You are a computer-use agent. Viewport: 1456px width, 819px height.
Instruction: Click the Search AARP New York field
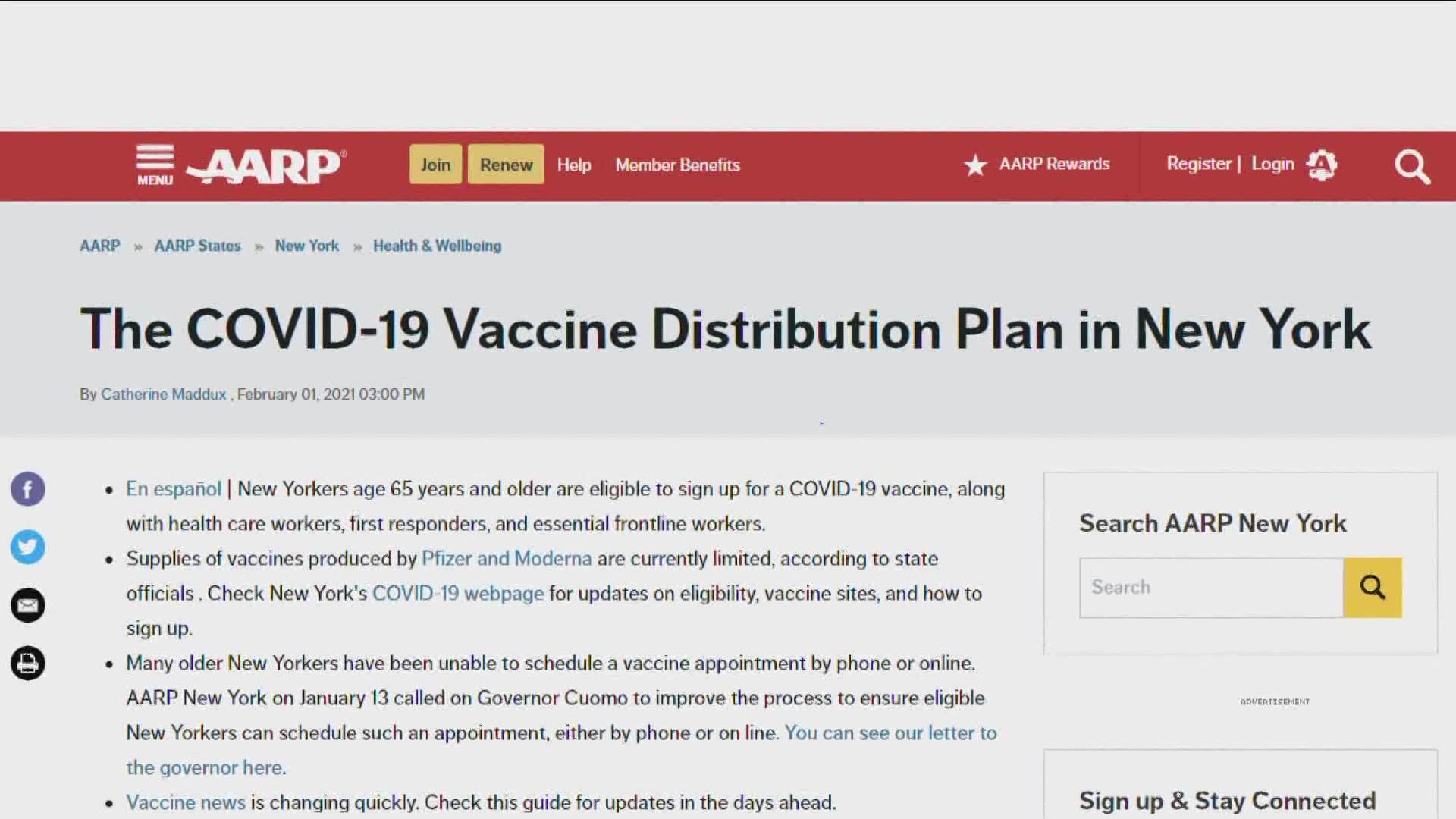tap(1211, 588)
